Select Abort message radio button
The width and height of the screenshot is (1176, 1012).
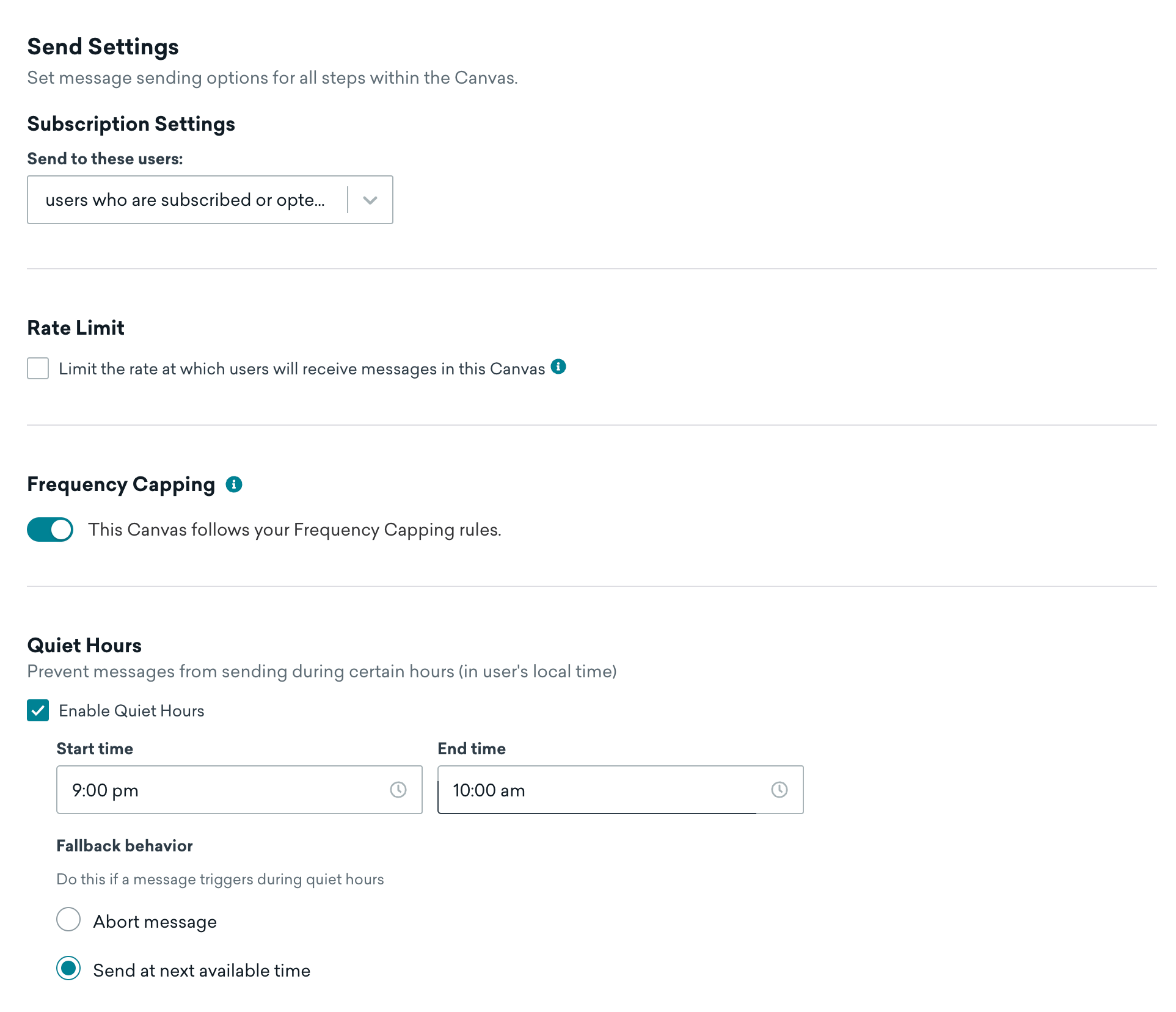pos(68,920)
